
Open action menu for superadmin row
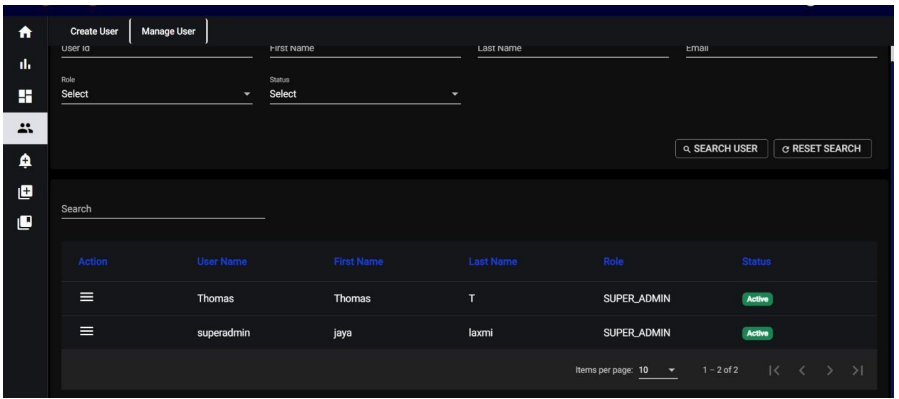[87, 331]
